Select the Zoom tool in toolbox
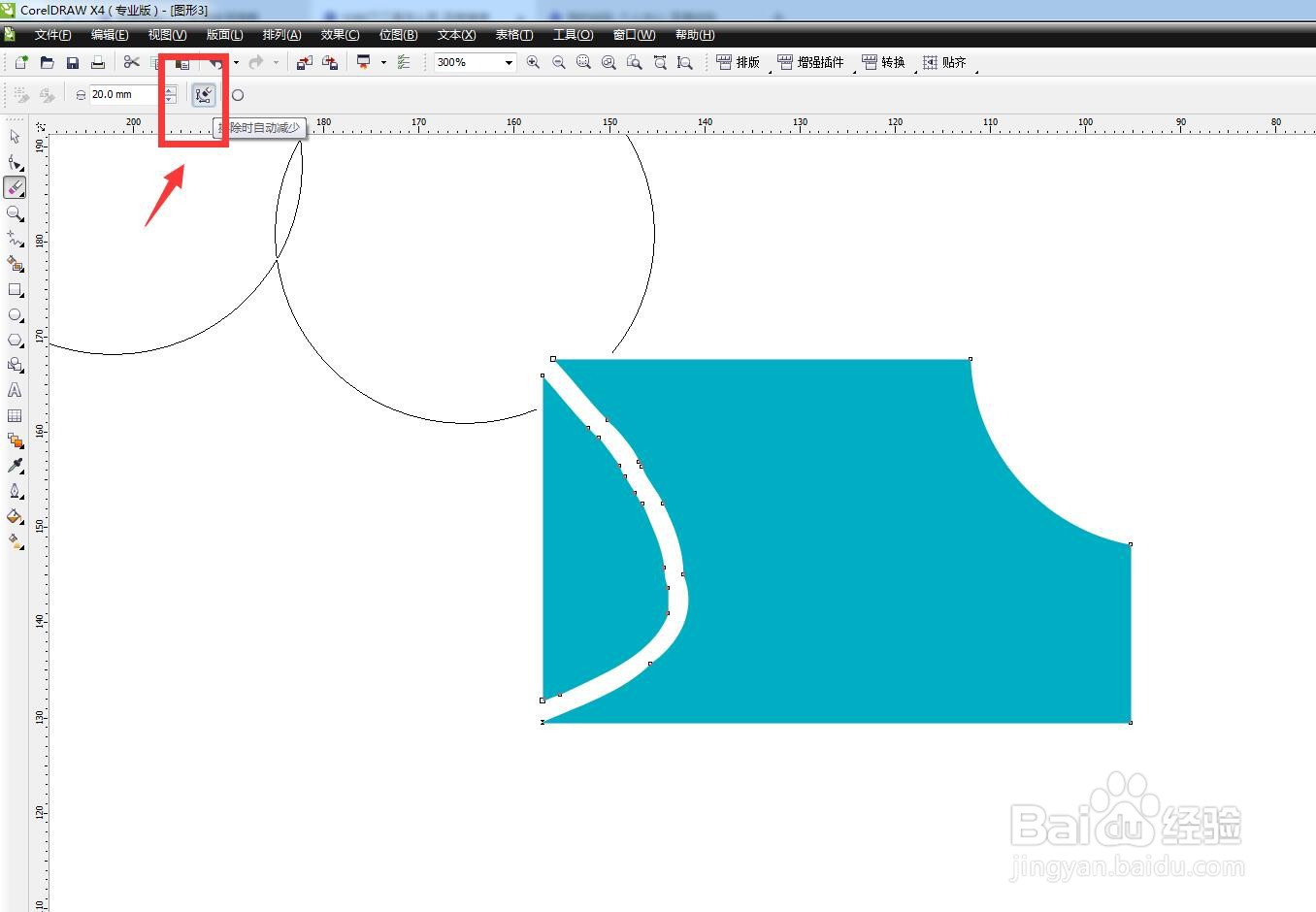Viewport: 1316px width, 912px height. coord(15,212)
